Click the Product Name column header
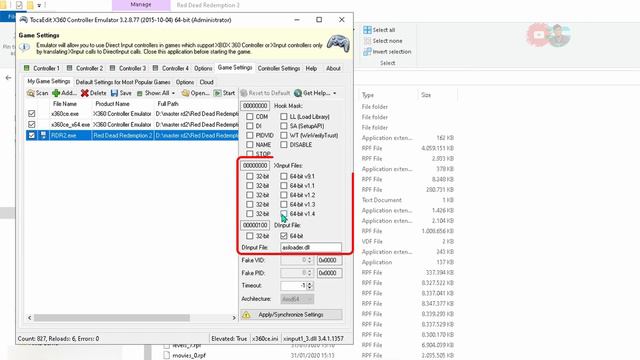640x360 pixels. (112, 104)
